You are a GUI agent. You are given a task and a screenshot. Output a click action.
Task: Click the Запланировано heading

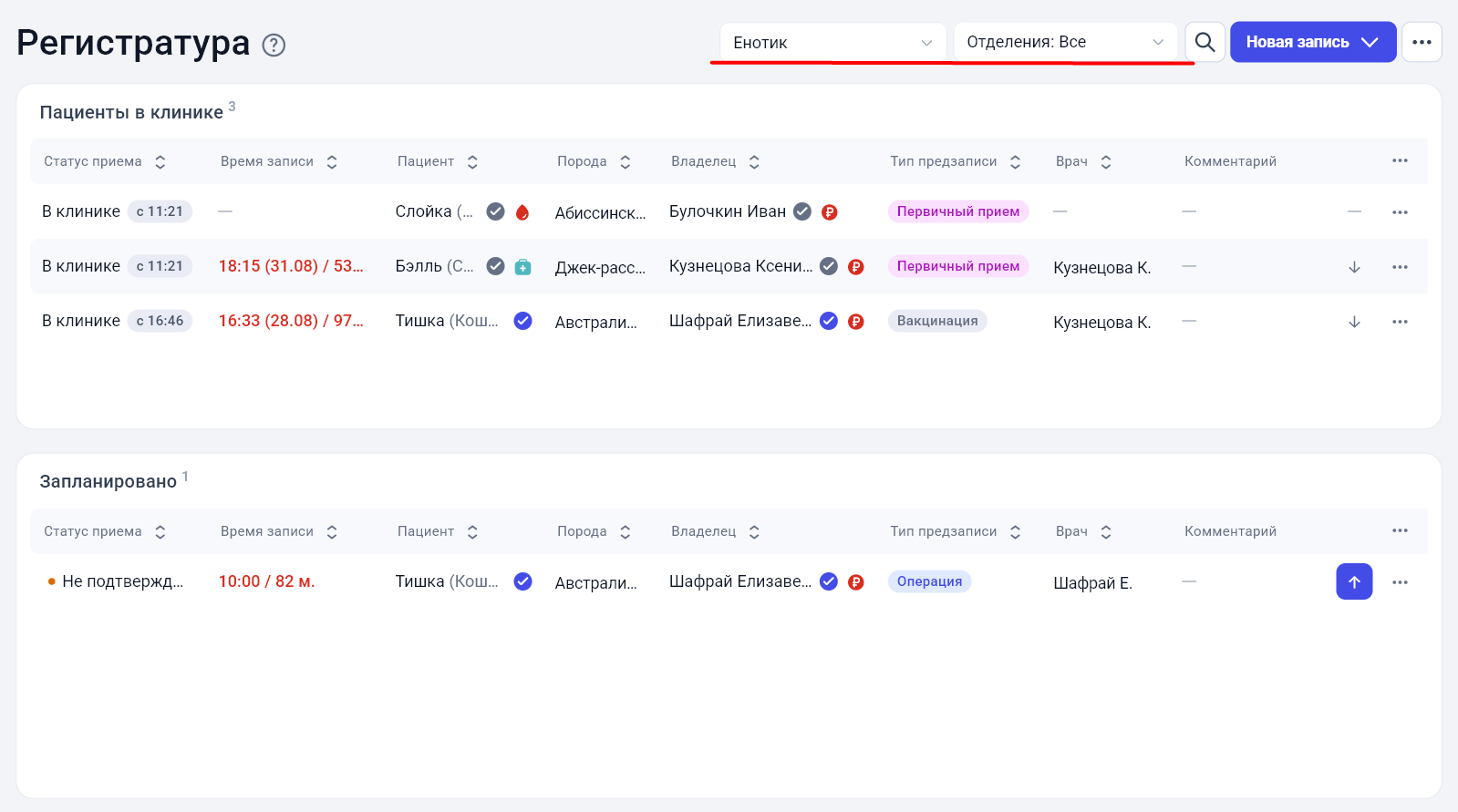coord(108,481)
